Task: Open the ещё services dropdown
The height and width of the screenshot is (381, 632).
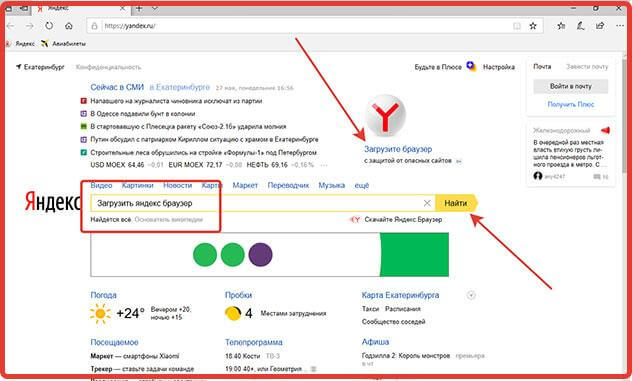Action: click(x=362, y=185)
